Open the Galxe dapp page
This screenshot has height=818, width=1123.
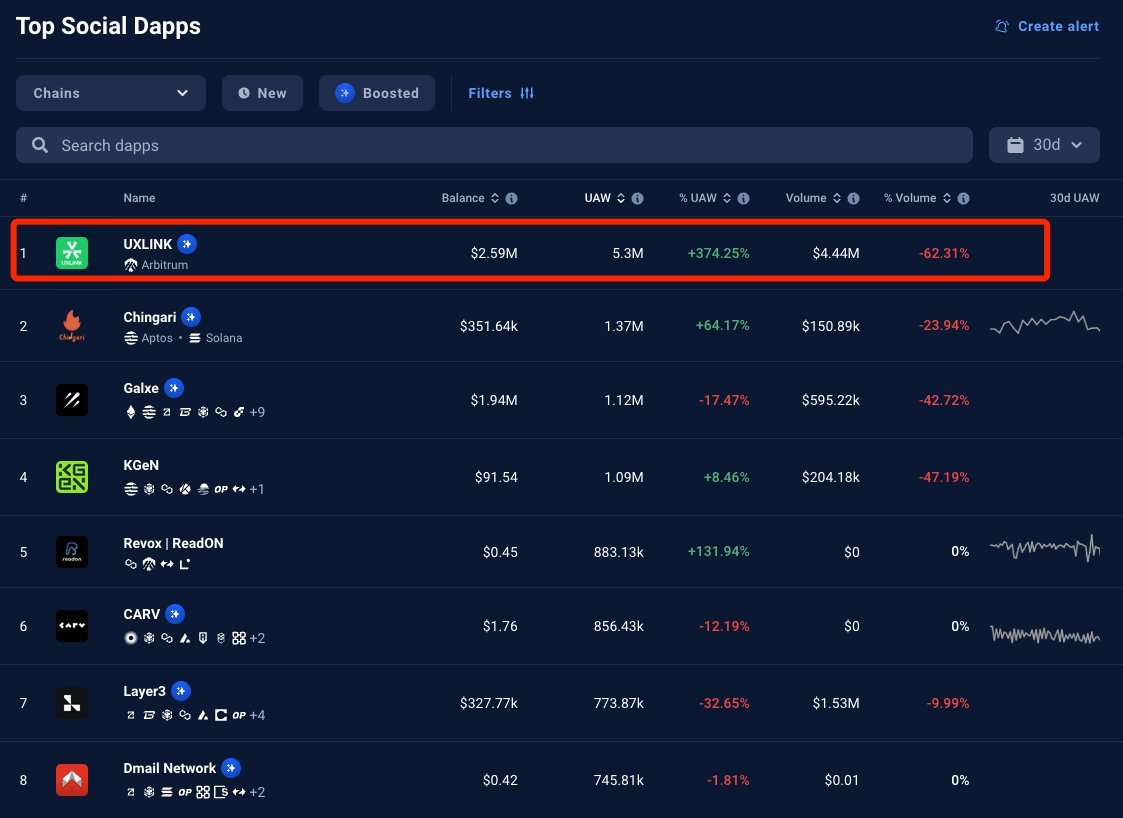point(141,388)
